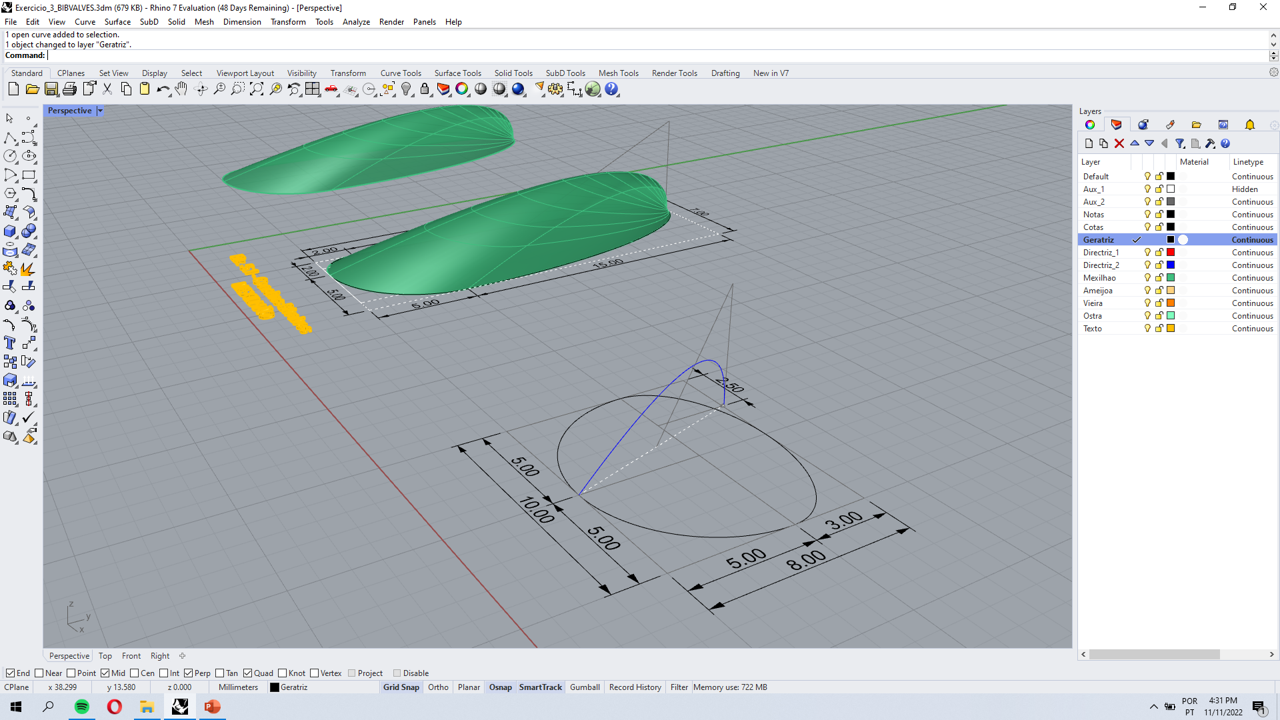Open the Analyze menu
The height and width of the screenshot is (720, 1280).
coord(356,21)
